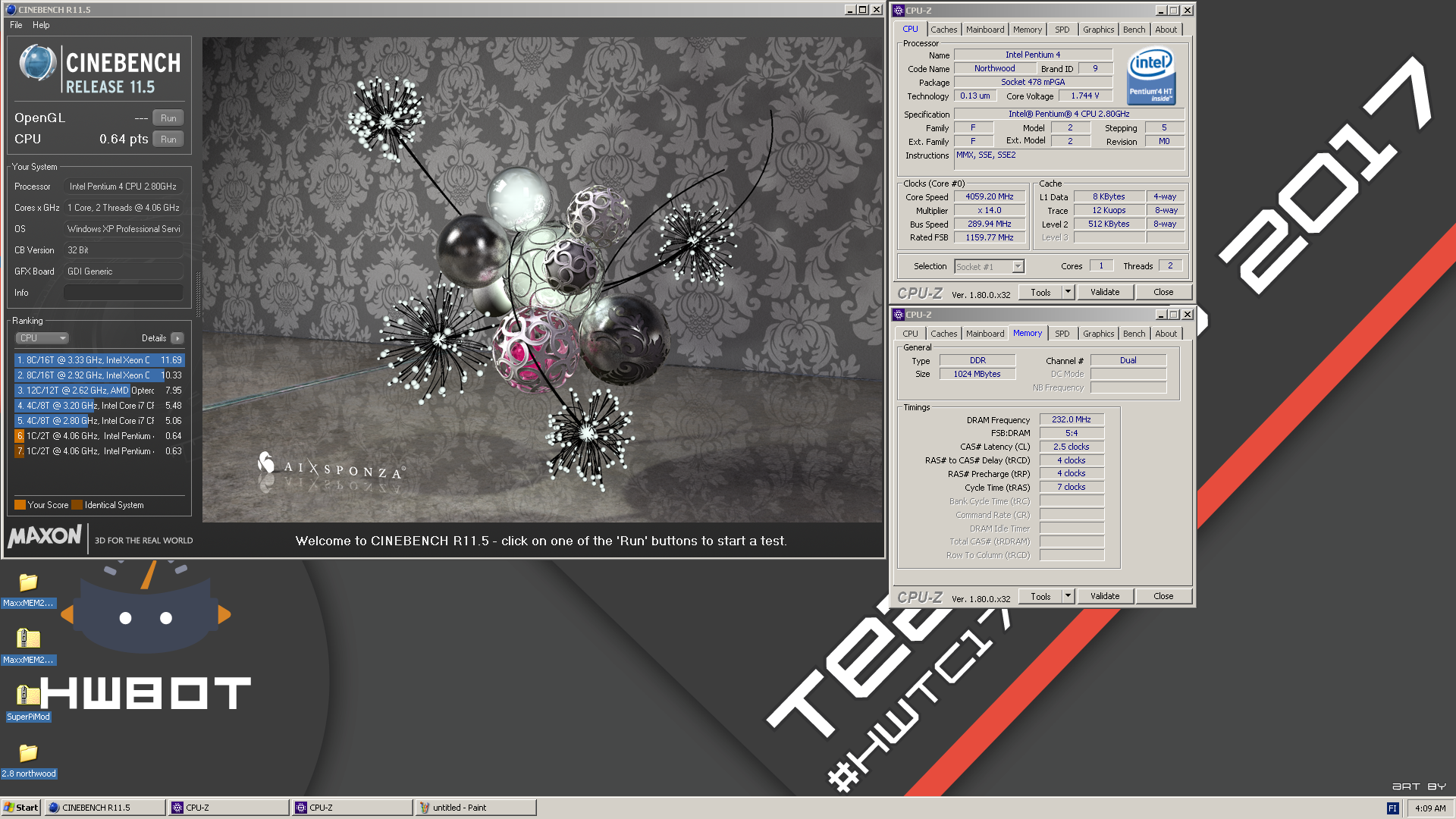The height and width of the screenshot is (819, 1456).
Task: Click the Processor field Intel Pentium 4 CPU 2.80GHz
Action: click(x=124, y=187)
